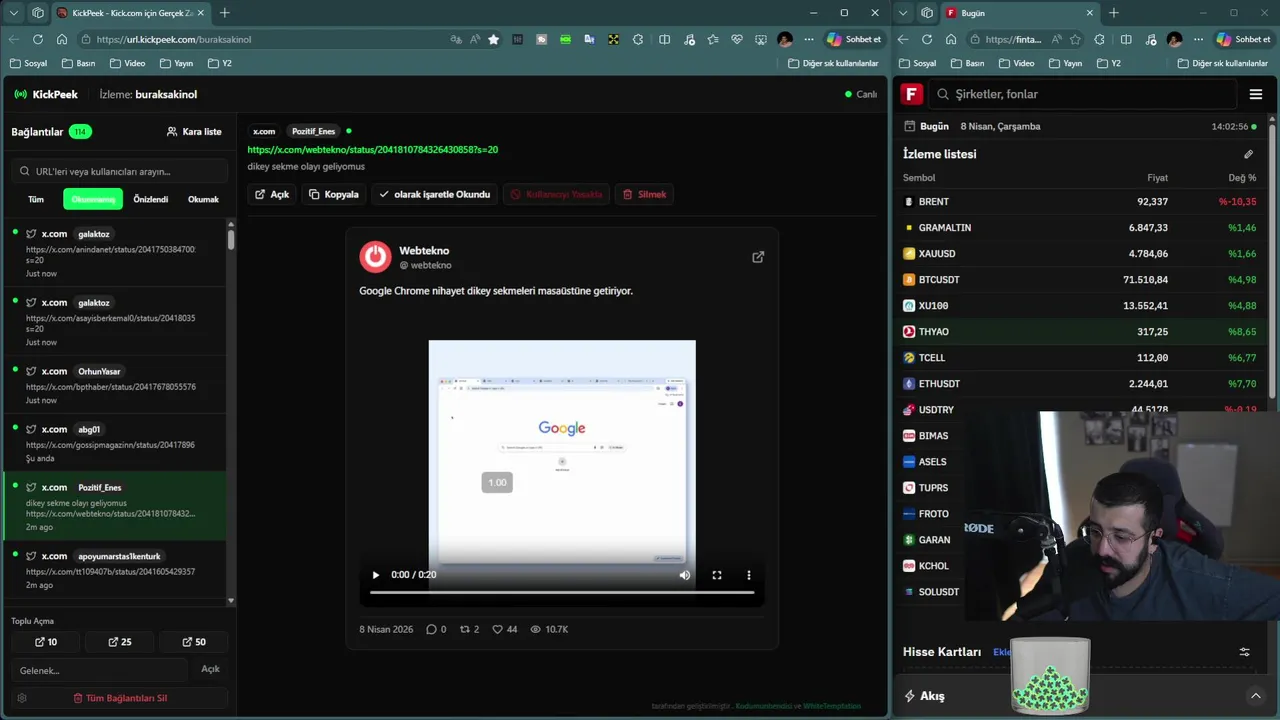Open Sohbet et Copilot in KickPeek window
This screenshot has height=720, width=1280.
[854, 39]
